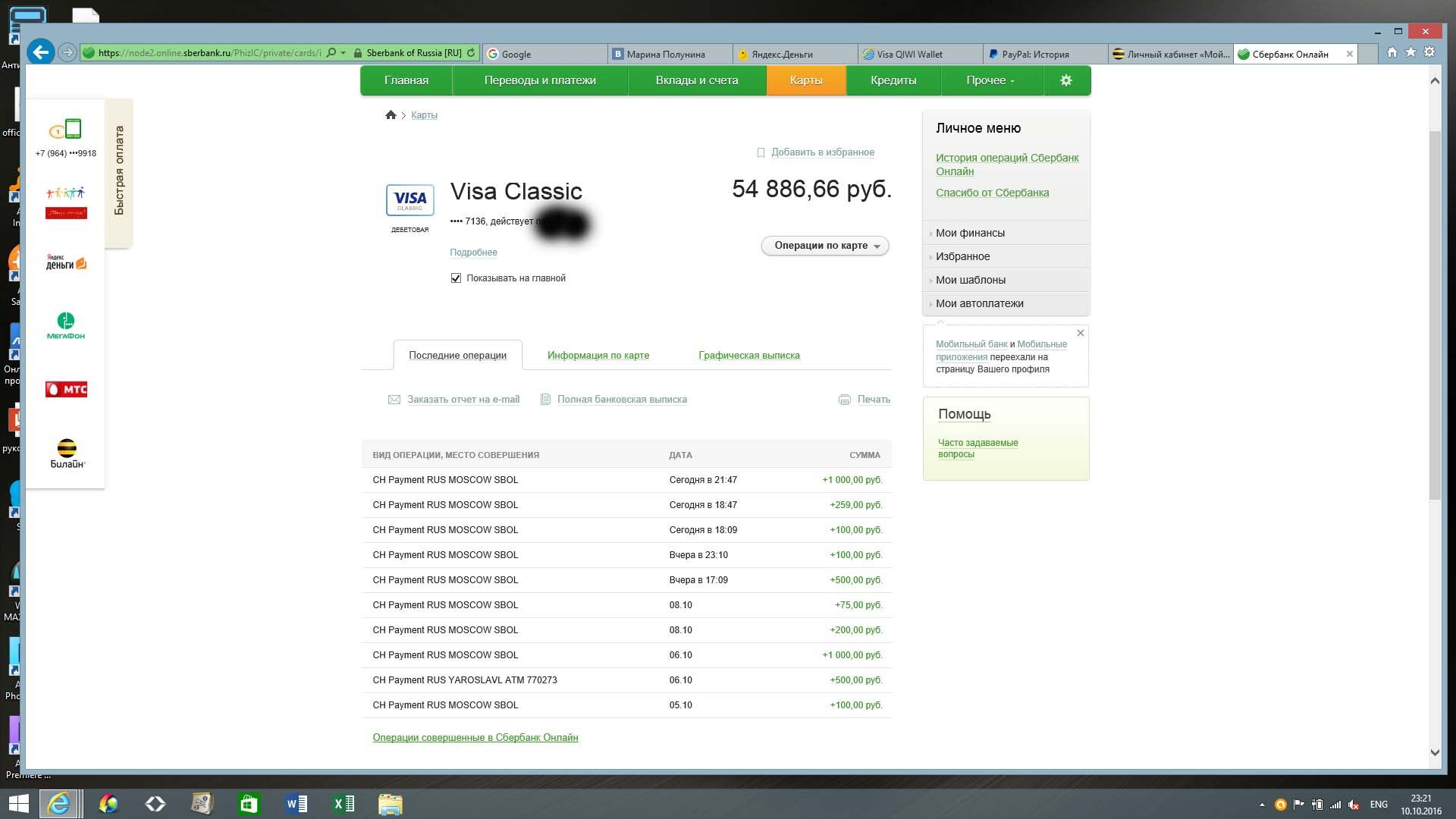Viewport: 1456px width, 819px height.
Task: Click the refresh icon in address bar
Action: pyautogui.click(x=471, y=53)
